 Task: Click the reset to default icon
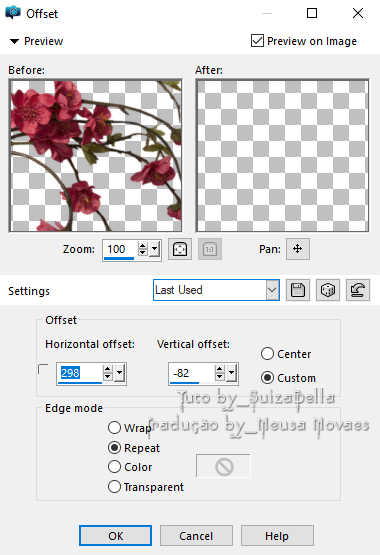358,290
